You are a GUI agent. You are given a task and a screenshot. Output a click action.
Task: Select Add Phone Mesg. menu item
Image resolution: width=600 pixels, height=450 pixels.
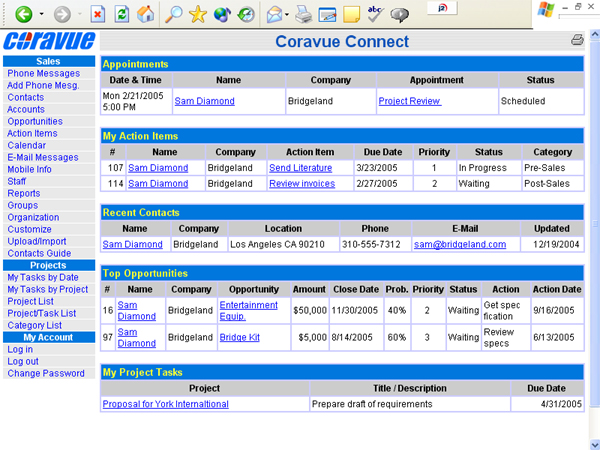pyautogui.click(x=43, y=85)
